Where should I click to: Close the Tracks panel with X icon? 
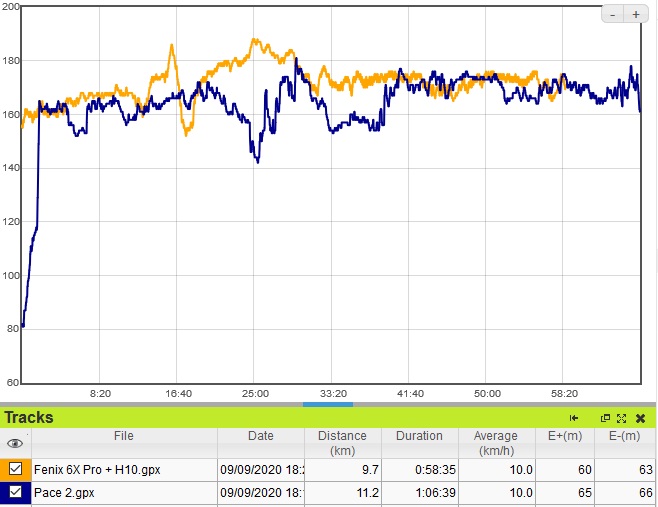click(640, 418)
